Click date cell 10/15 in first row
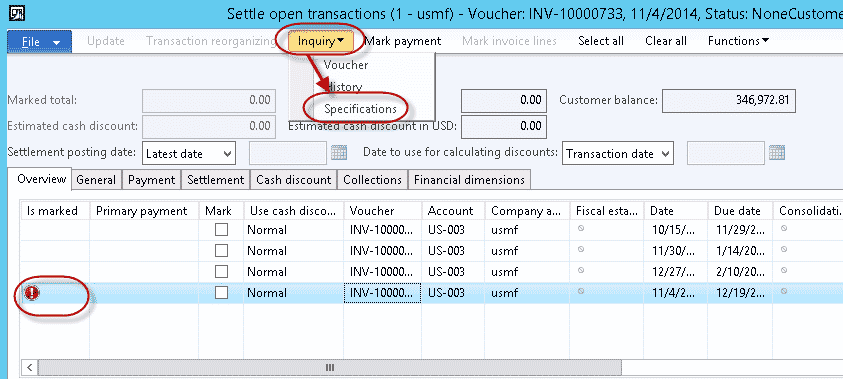 click(x=676, y=230)
